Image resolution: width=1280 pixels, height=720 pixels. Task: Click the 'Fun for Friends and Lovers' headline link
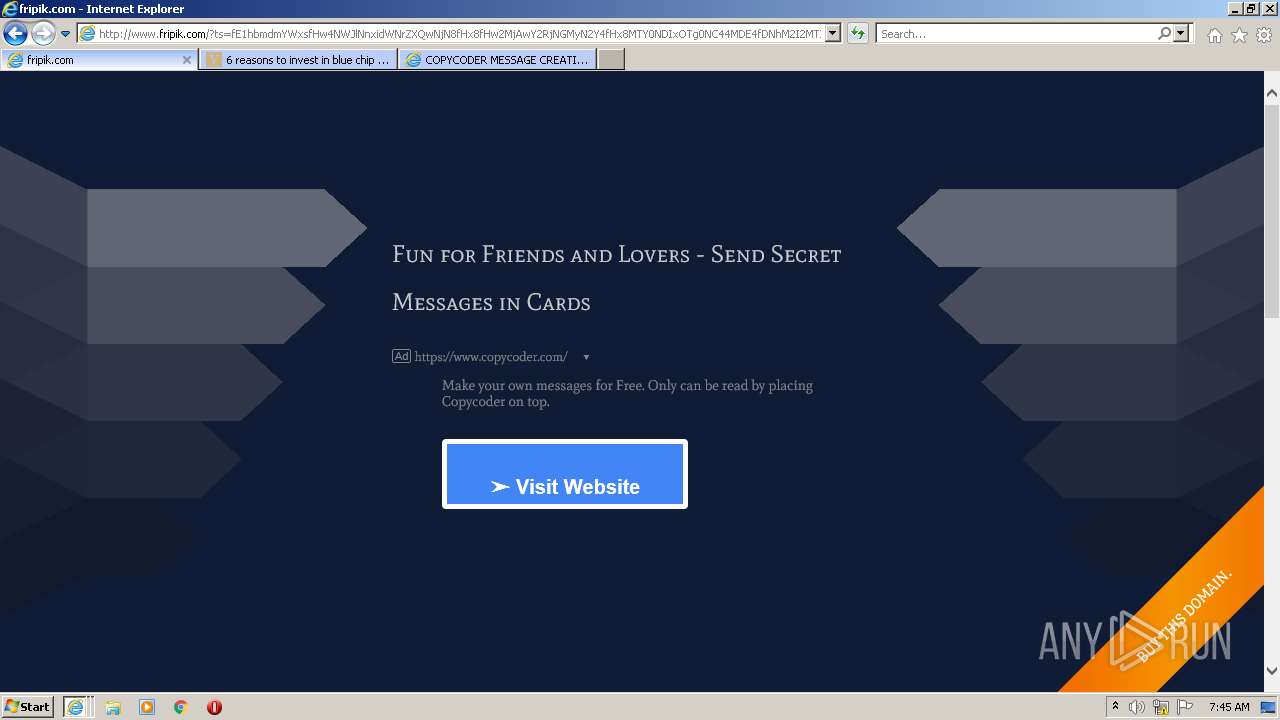(616, 278)
